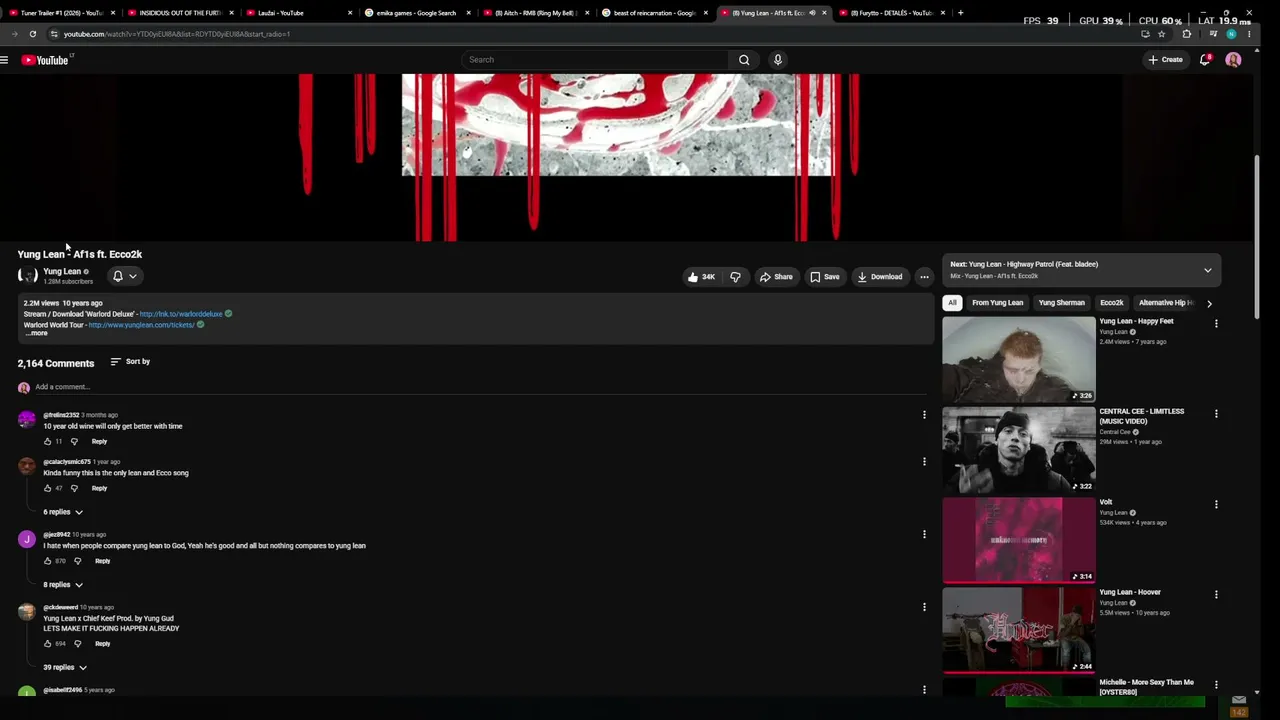The image size is (1280, 720).
Task: Like the video showing 34K likes
Action: [701, 277]
